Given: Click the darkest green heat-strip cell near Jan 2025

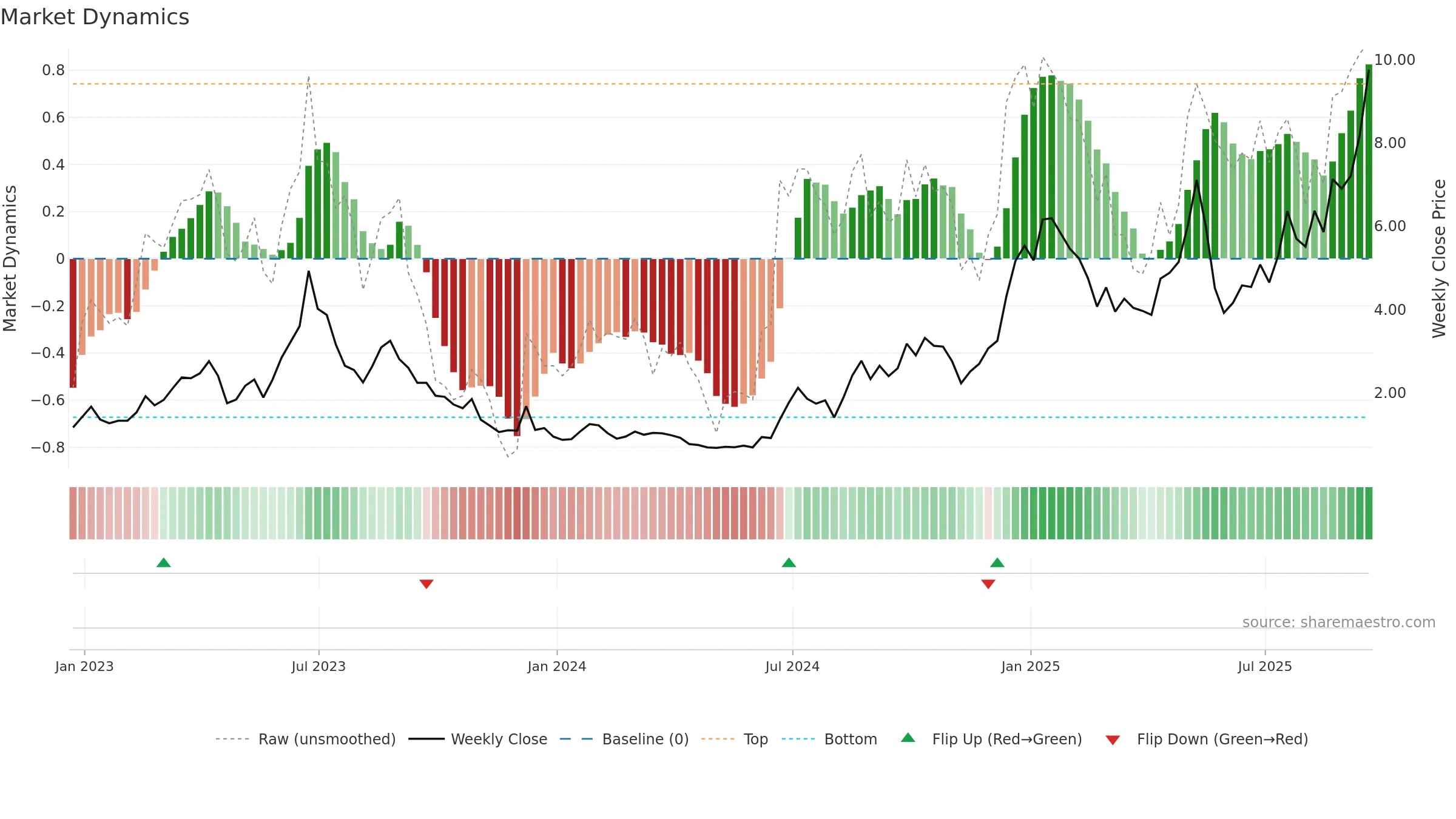Looking at the screenshot, I should tap(1052, 513).
